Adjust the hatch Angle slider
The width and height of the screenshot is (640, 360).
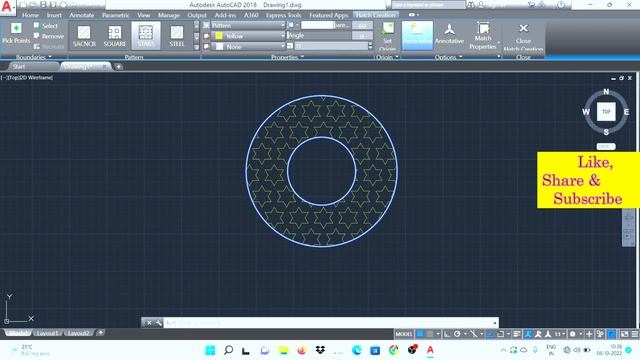pos(319,36)
